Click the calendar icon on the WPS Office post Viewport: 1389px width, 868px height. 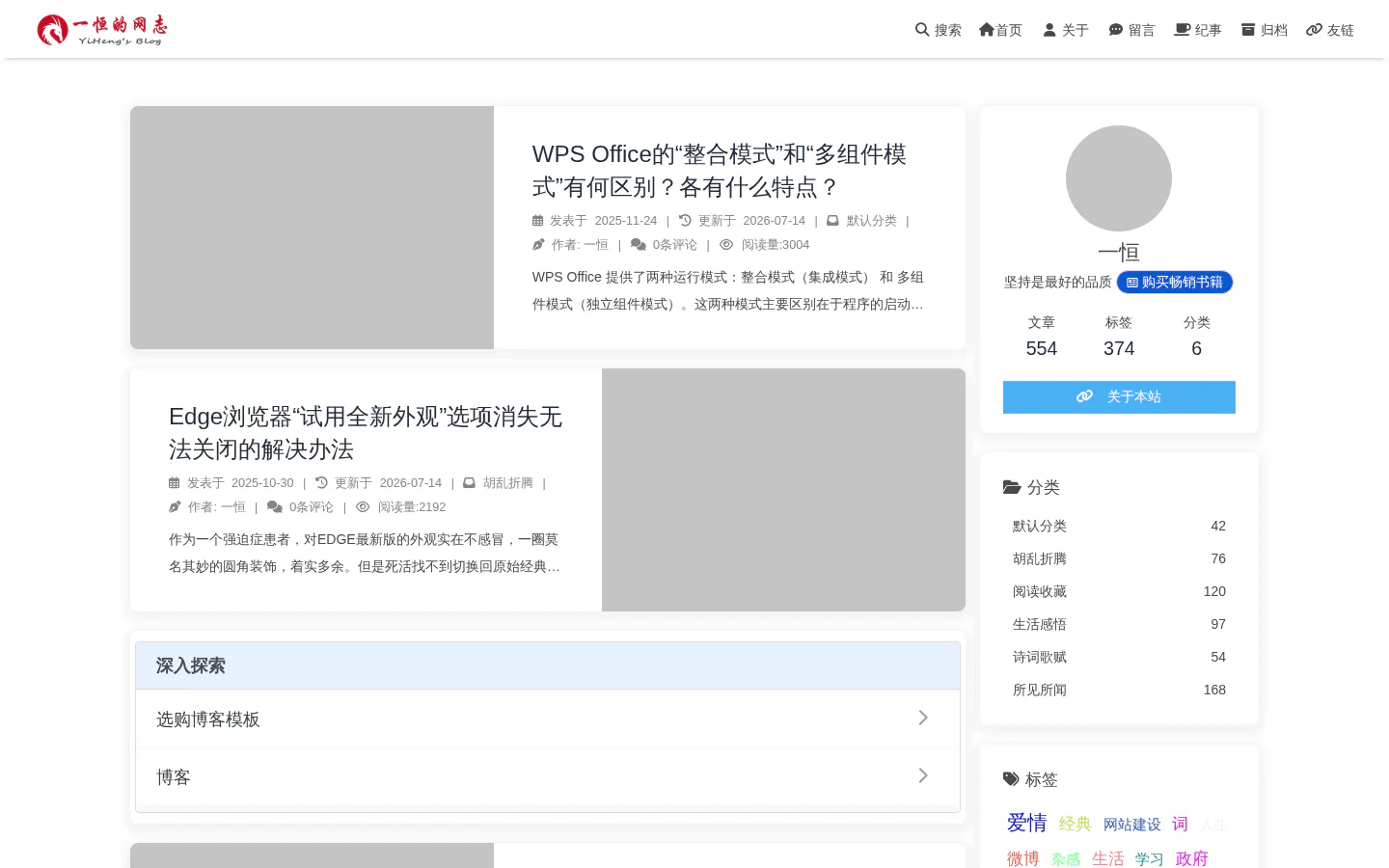[538, 221]
